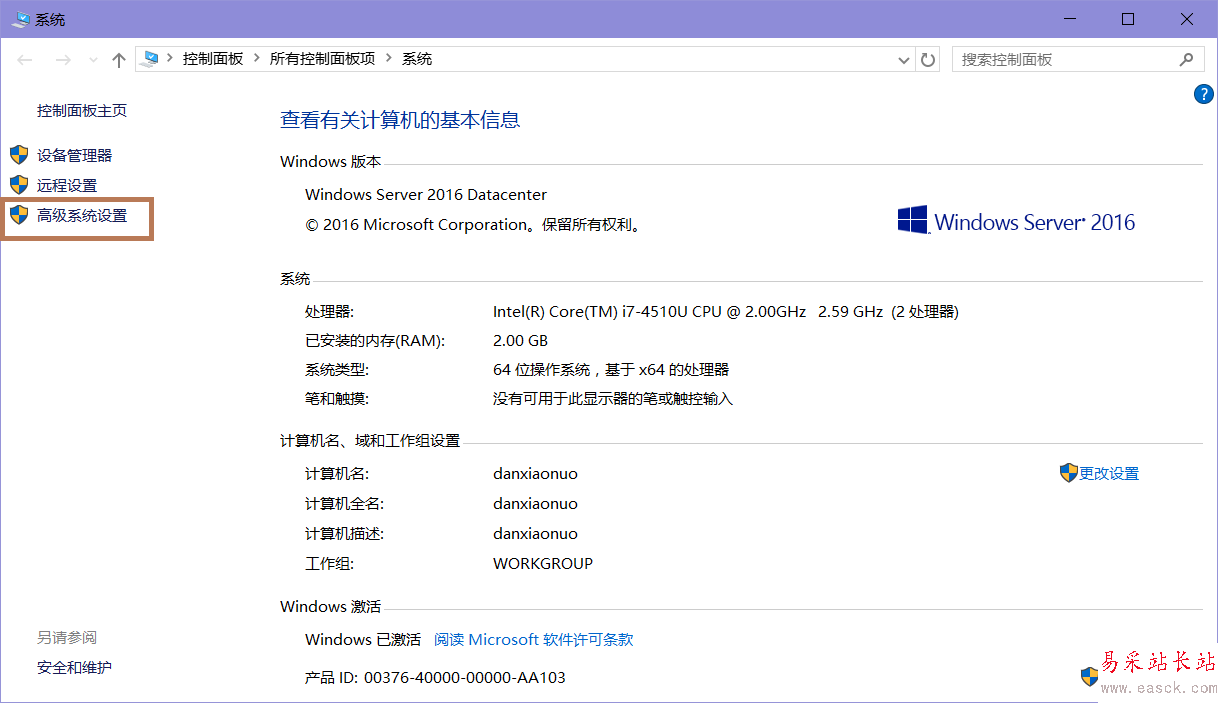Select text Windows Server 2016 Datacenter

pyautogui.click(x=426, y=195)
